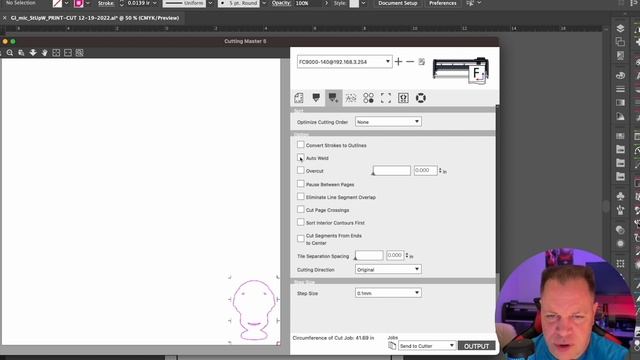The height and width of the screenshot is (360, 640).
Task: Open the Send to Cutter jobs dropdown
Action: pyautogui.click(x=427, y=346)
